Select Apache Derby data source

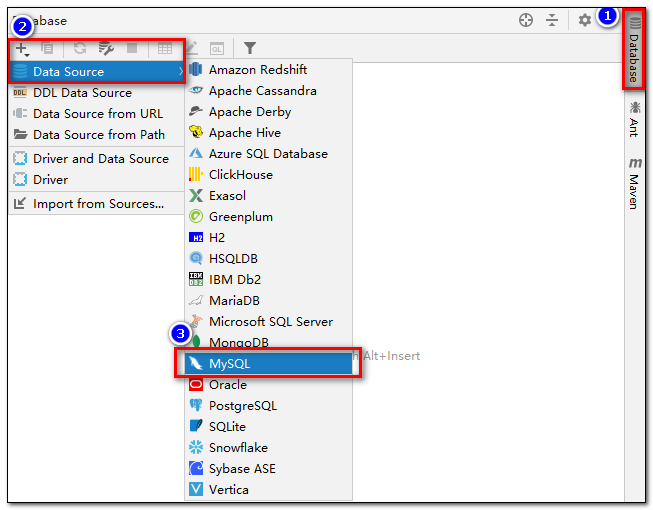[269, 112]
